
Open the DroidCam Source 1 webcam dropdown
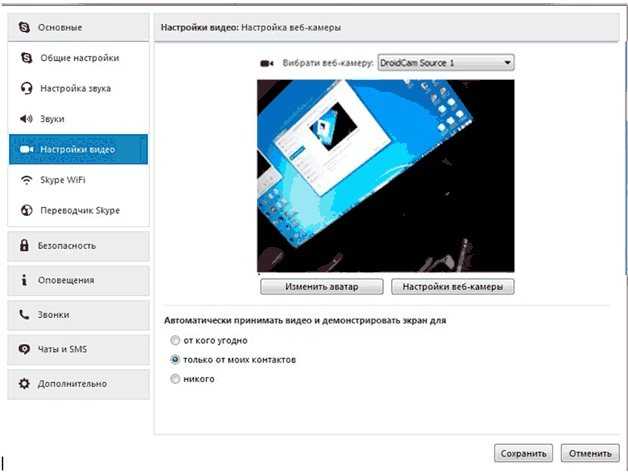point(446,63)
